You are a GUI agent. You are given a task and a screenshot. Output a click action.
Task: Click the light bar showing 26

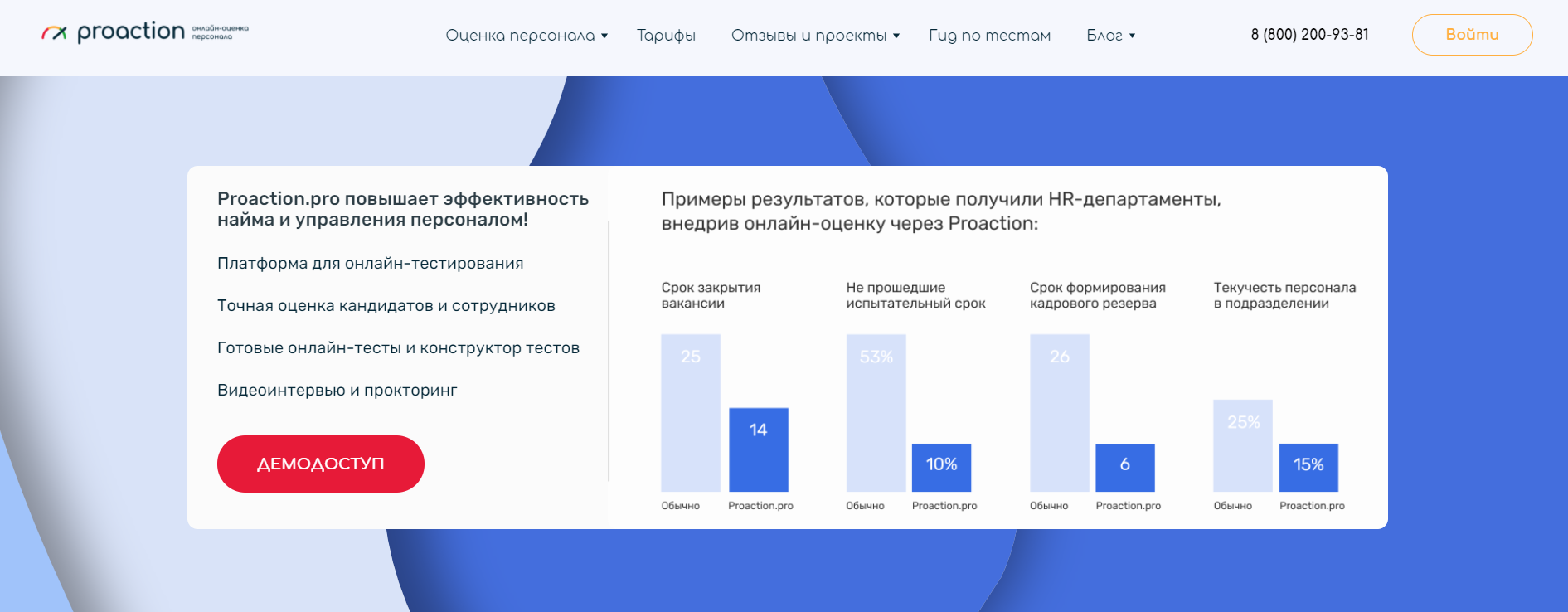pyautogui.click(x=1060, y=413)
